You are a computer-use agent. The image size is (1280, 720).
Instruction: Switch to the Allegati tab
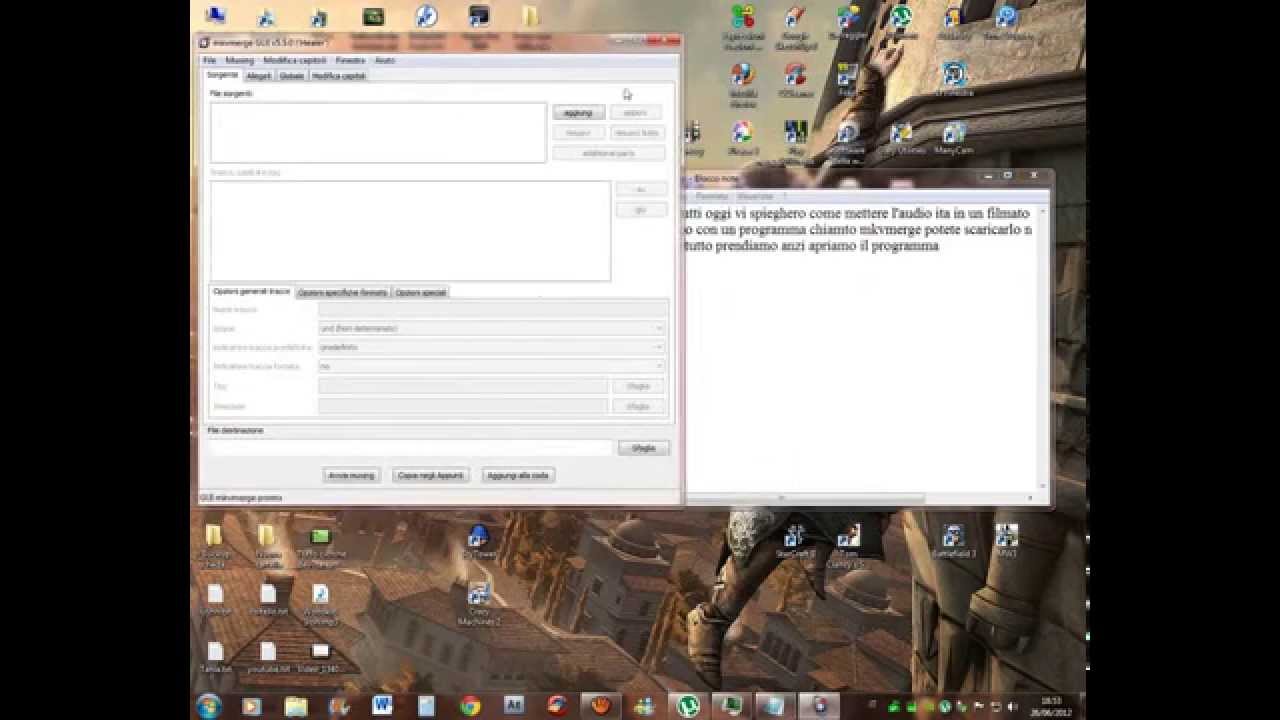click(259, 76)
